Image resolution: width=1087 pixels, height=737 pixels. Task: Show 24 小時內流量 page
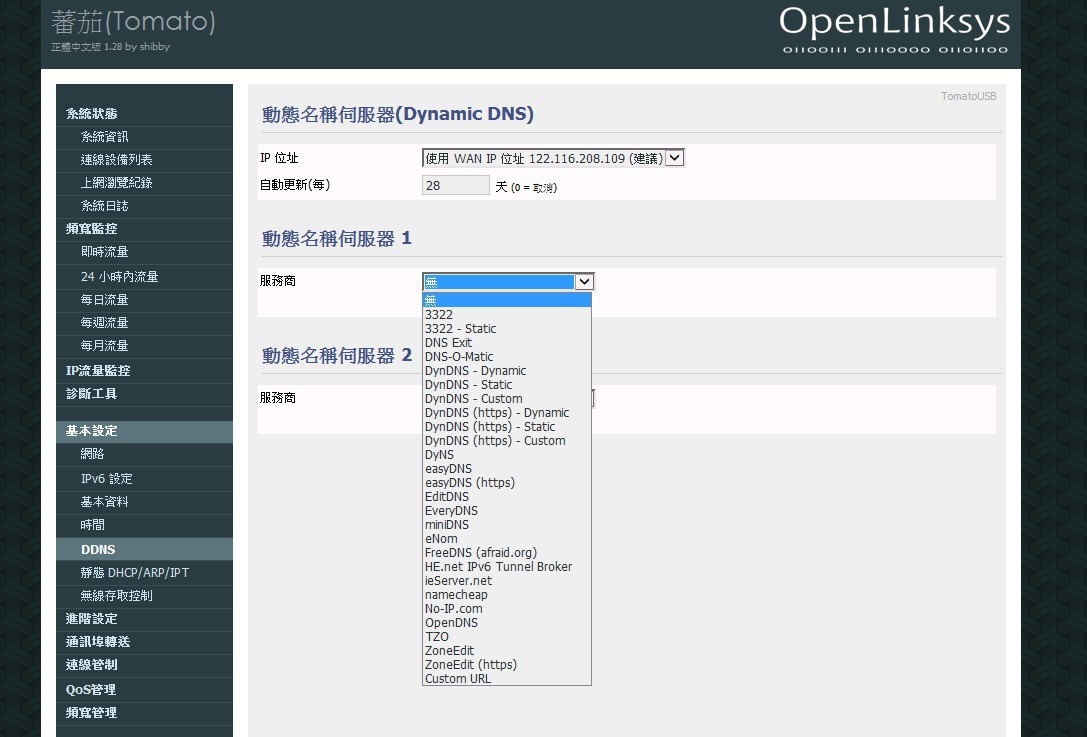[x=144, y=277]
